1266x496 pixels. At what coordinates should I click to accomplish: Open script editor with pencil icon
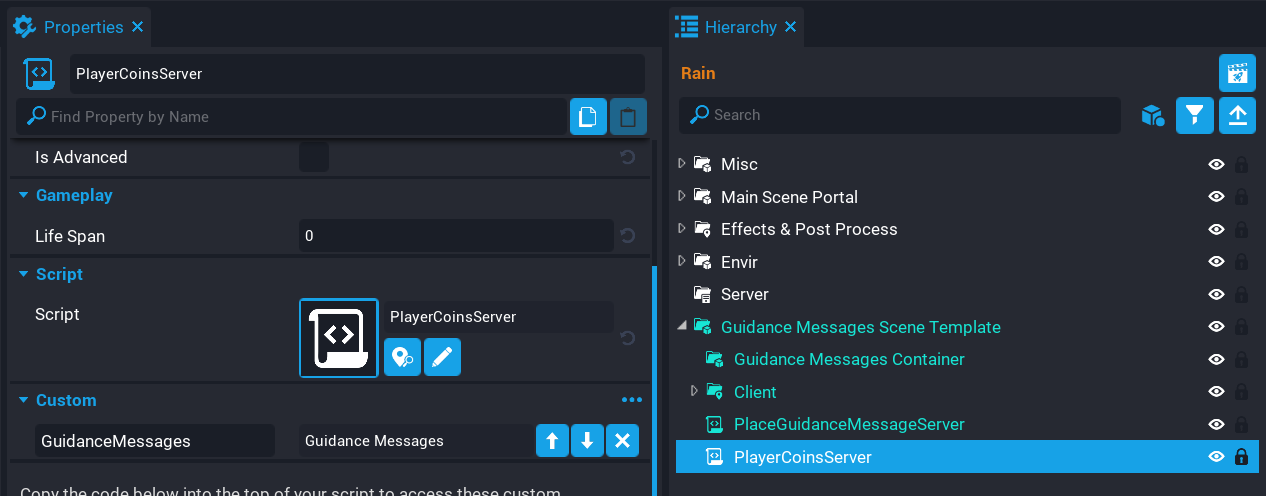coord(442,357)
